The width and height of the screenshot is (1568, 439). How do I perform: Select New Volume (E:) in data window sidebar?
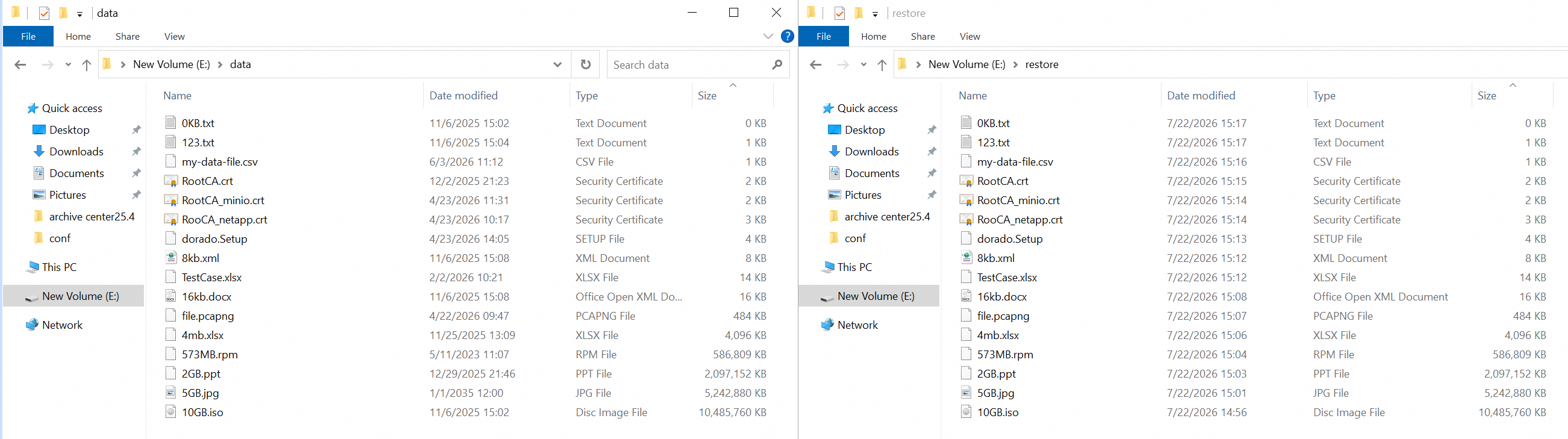pyautogui.click(x=73, y=296)
